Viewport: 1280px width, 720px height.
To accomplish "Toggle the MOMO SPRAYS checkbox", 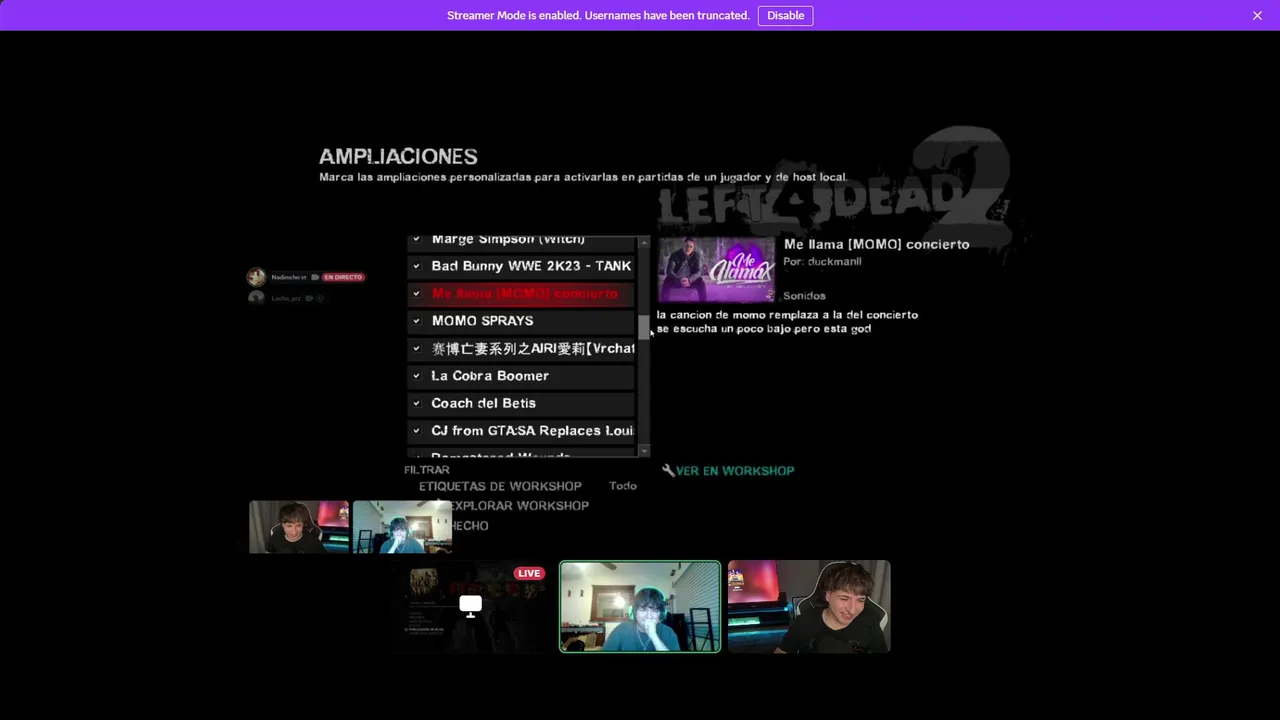I will pos(416,321).
